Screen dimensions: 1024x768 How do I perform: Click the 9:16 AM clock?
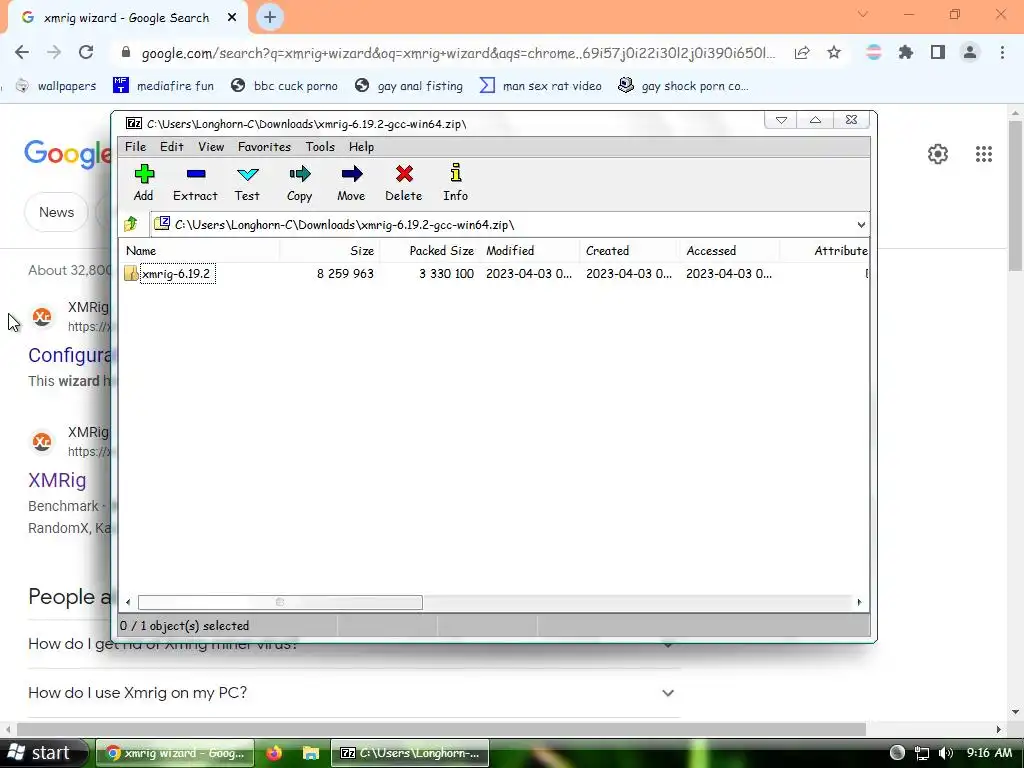click(x=989, y=753)
